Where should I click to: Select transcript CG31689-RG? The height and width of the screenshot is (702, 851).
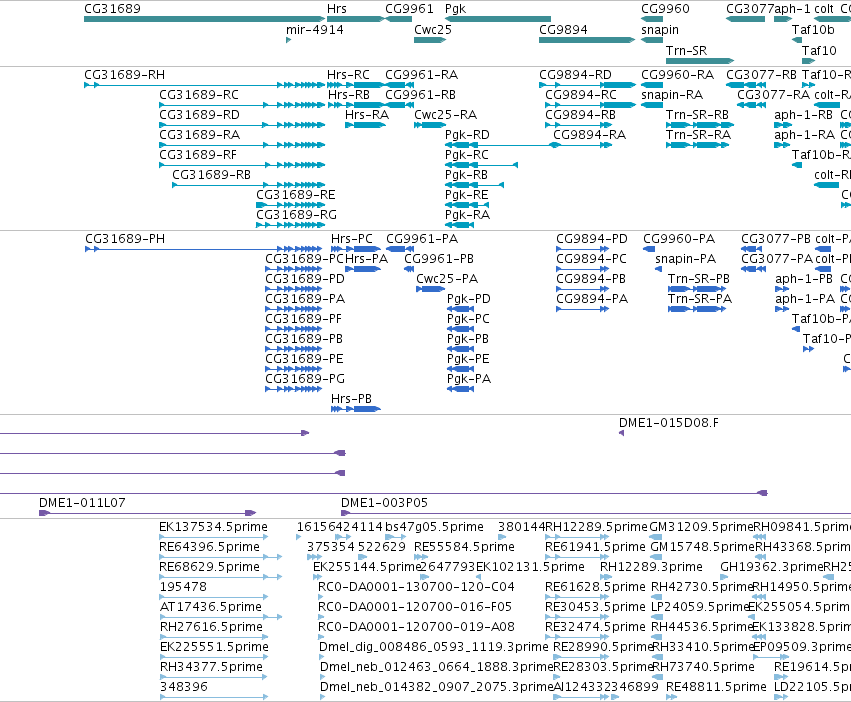(x=291, y=225)
